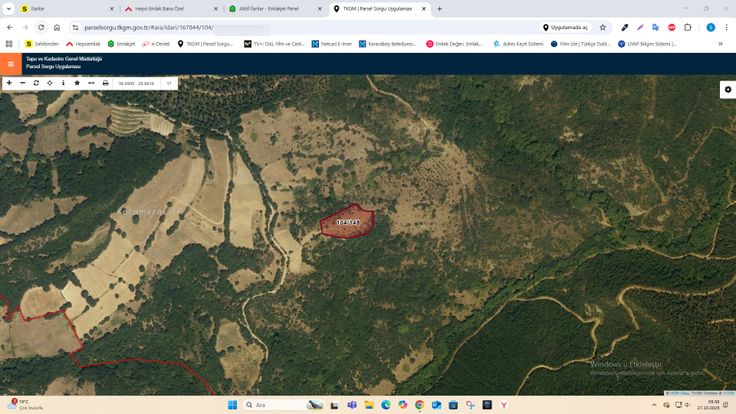
Task: Open the Chrome three-dot menu
Action: pyautogui.click(x=724, y=27)
